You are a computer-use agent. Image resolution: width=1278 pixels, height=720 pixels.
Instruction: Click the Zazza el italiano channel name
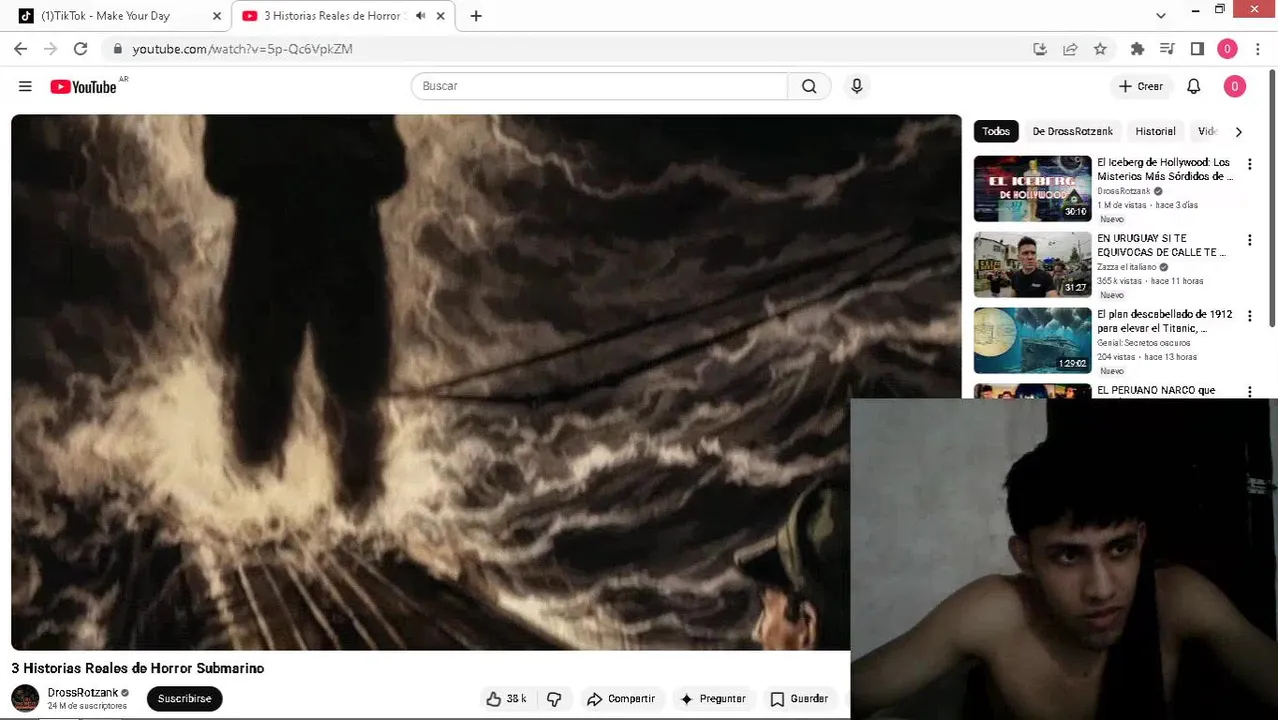click(1127, 267)
